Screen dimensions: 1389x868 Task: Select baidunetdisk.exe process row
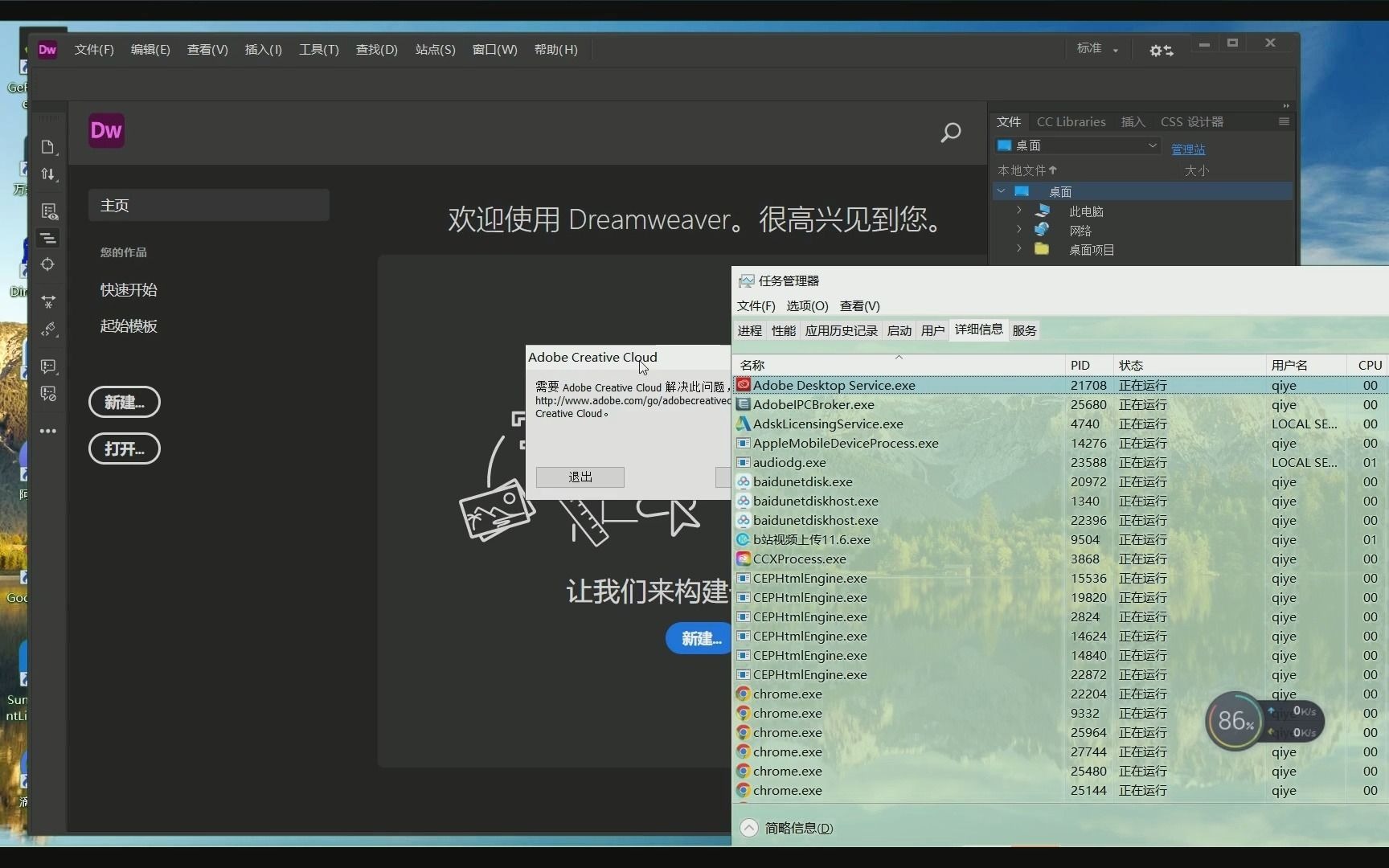pos(1060,481)
